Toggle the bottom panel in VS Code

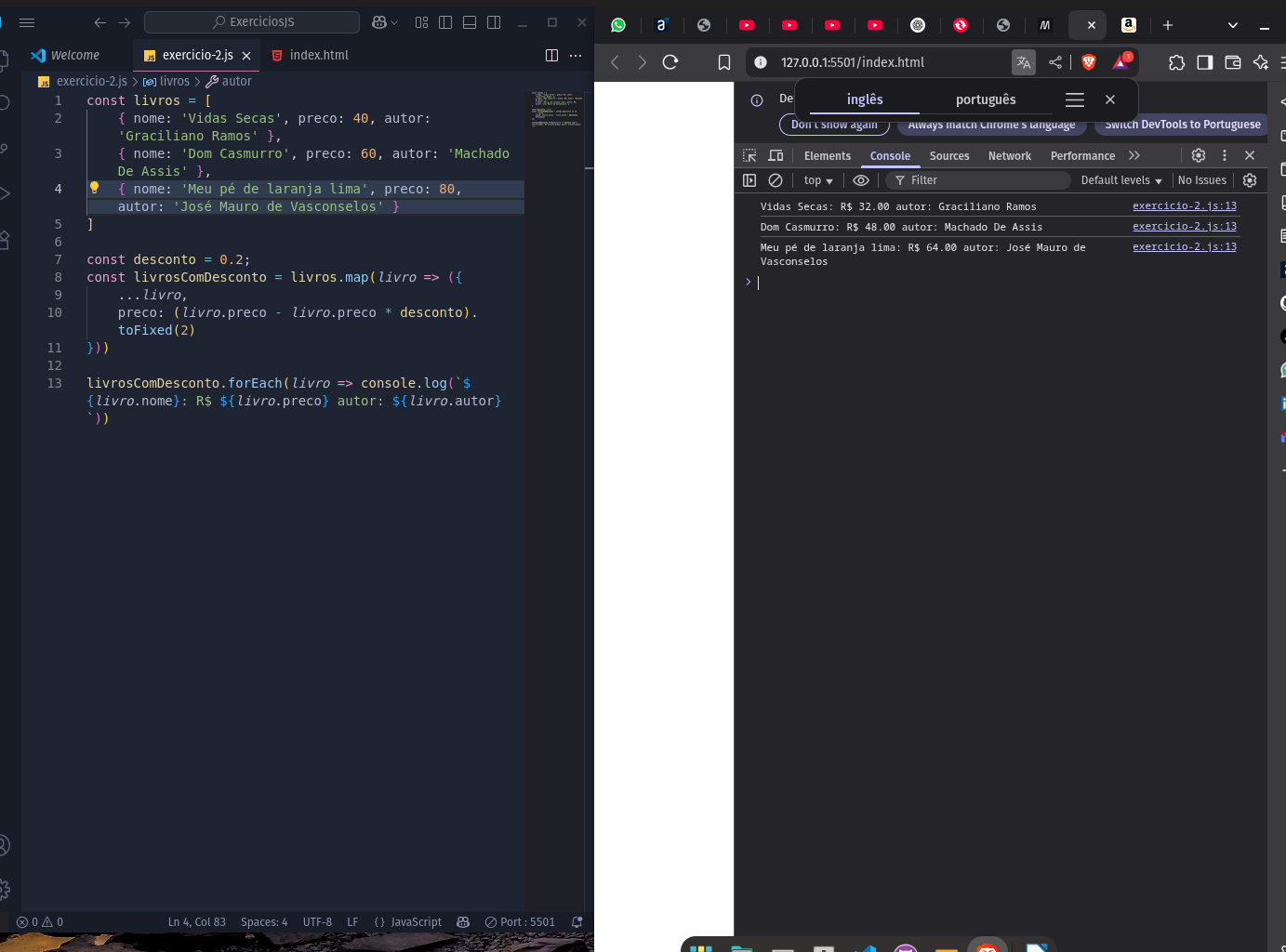(470, 22)
